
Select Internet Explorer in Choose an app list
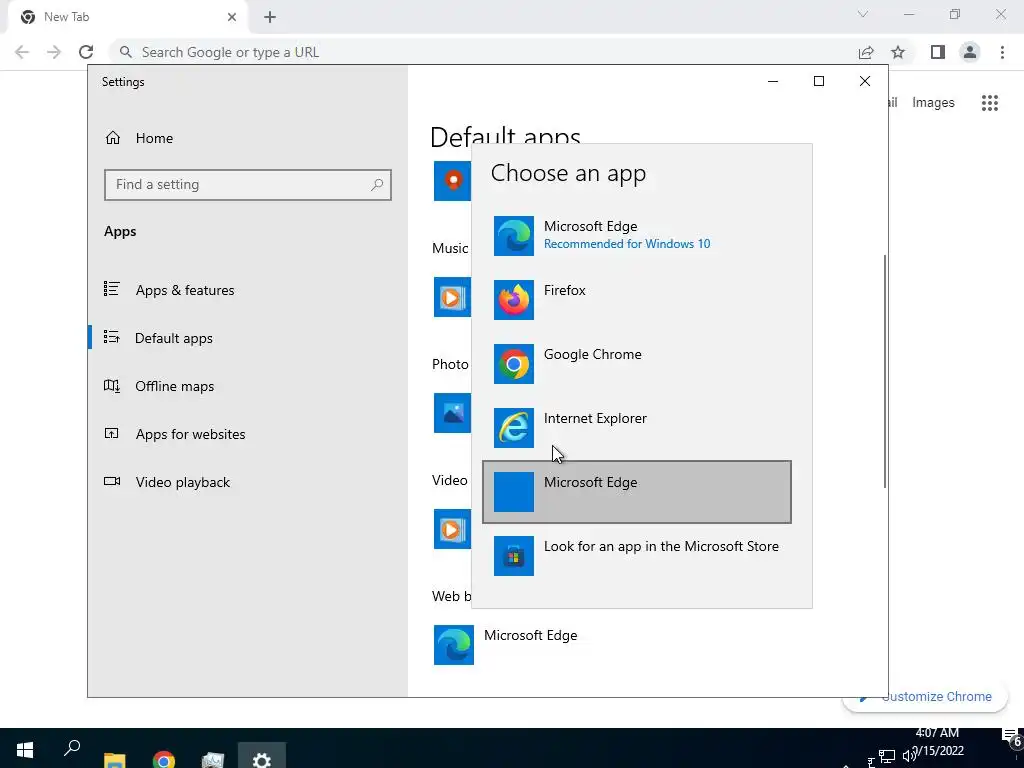(637, 428)
